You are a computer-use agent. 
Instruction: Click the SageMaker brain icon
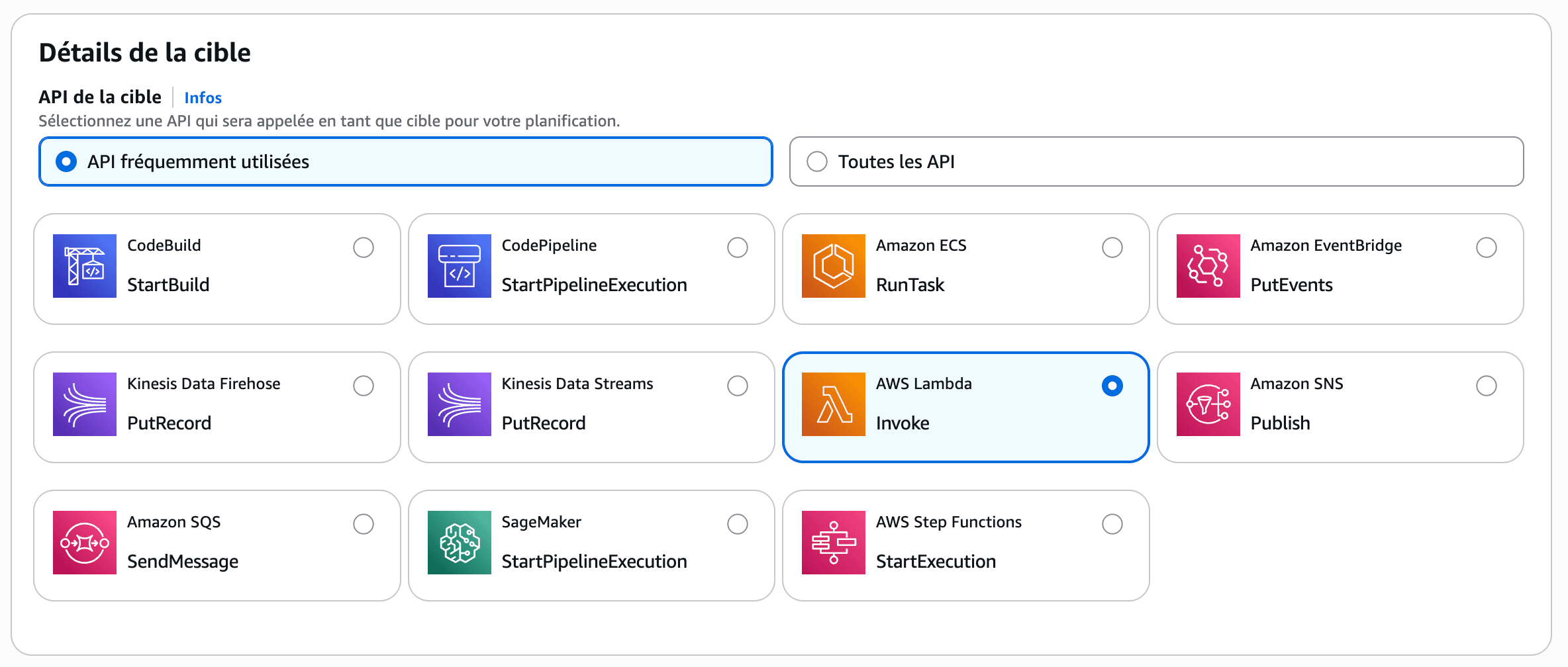point(460,543)
